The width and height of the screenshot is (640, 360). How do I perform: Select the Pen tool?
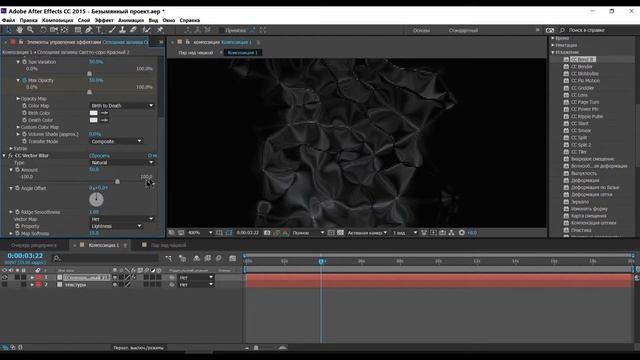tap(89, 30)
